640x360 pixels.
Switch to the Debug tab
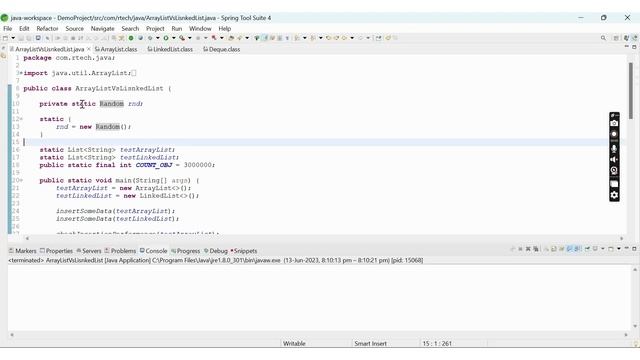[216, 251]
